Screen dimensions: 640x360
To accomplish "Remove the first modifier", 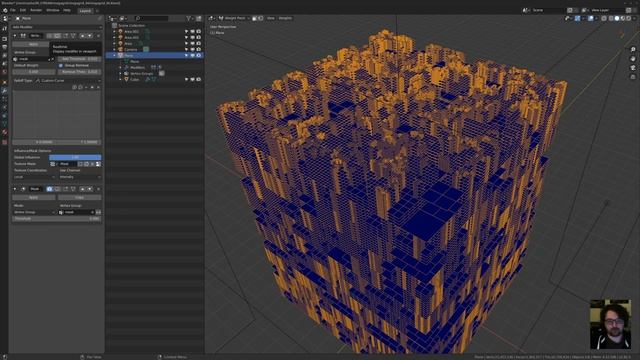I will click(98, 36).
